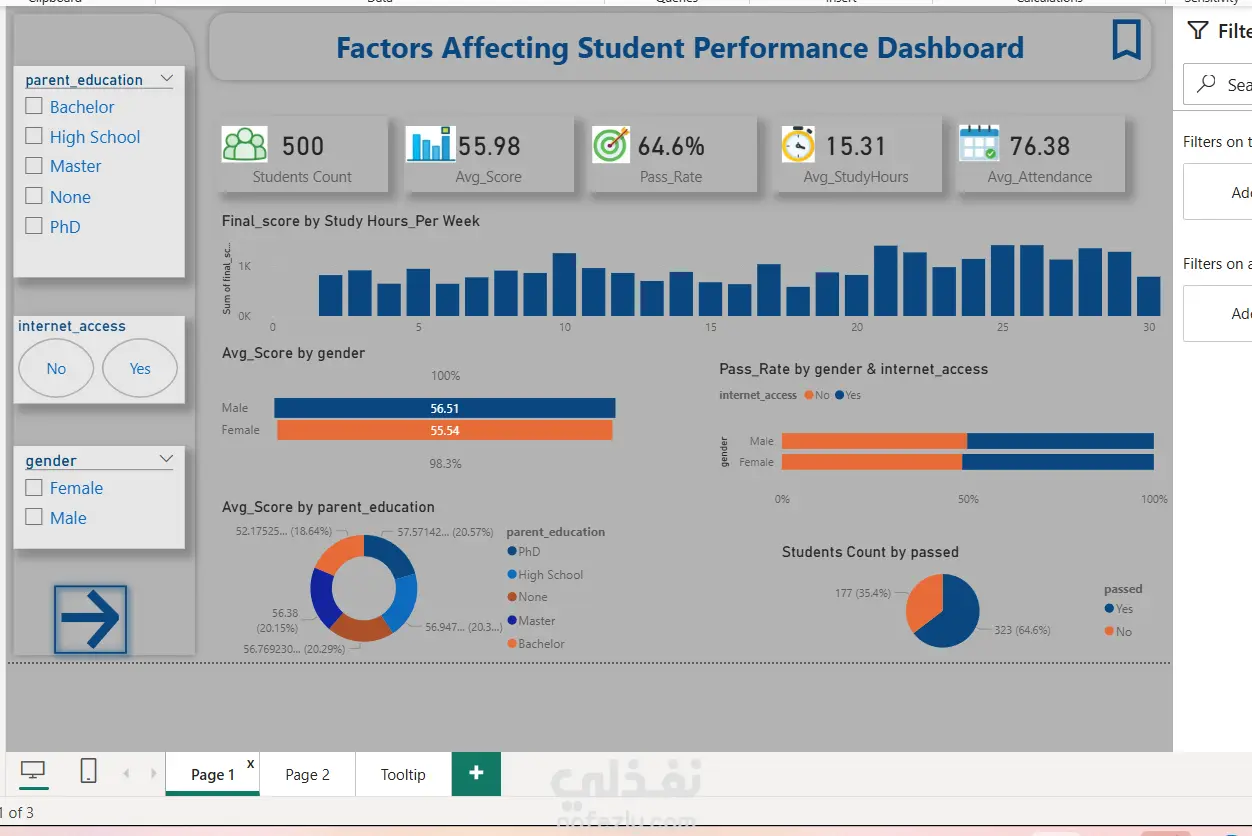The height and width of the screenshot is (836, 1252).
Task: Click 'Students Count by passed' chart title
Action: [870, 552]
